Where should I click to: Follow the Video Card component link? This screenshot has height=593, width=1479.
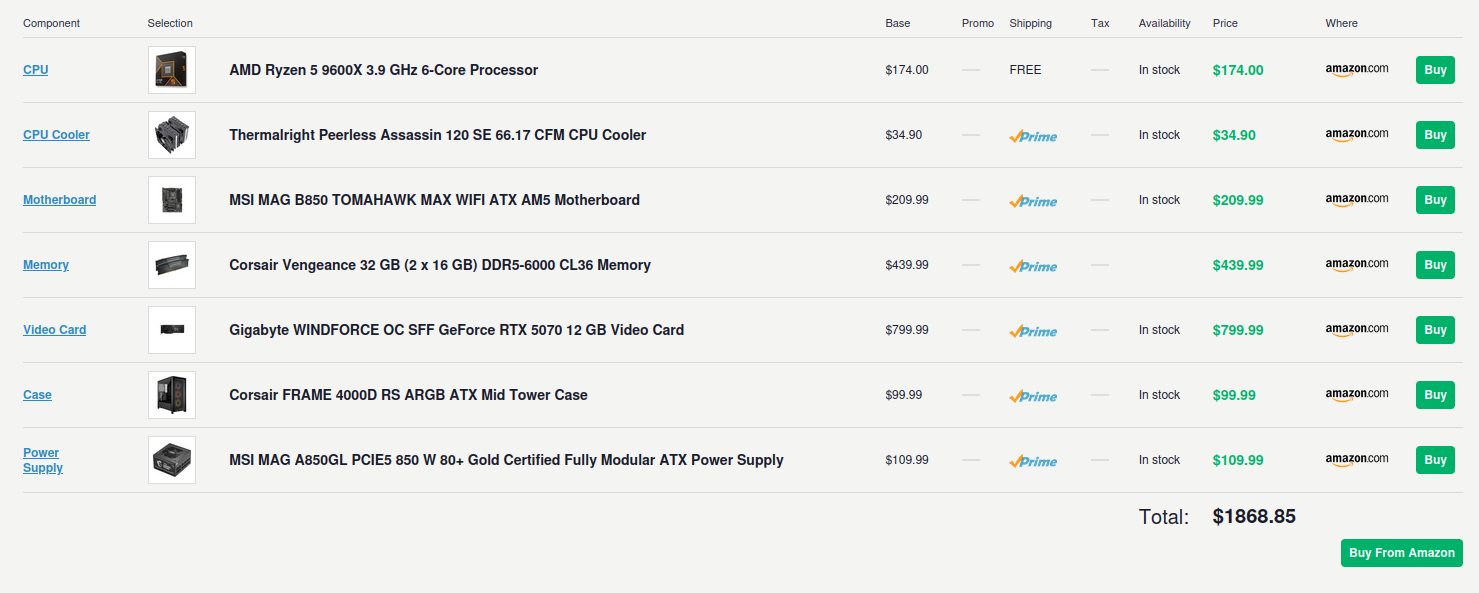click(x=55, y=330)
